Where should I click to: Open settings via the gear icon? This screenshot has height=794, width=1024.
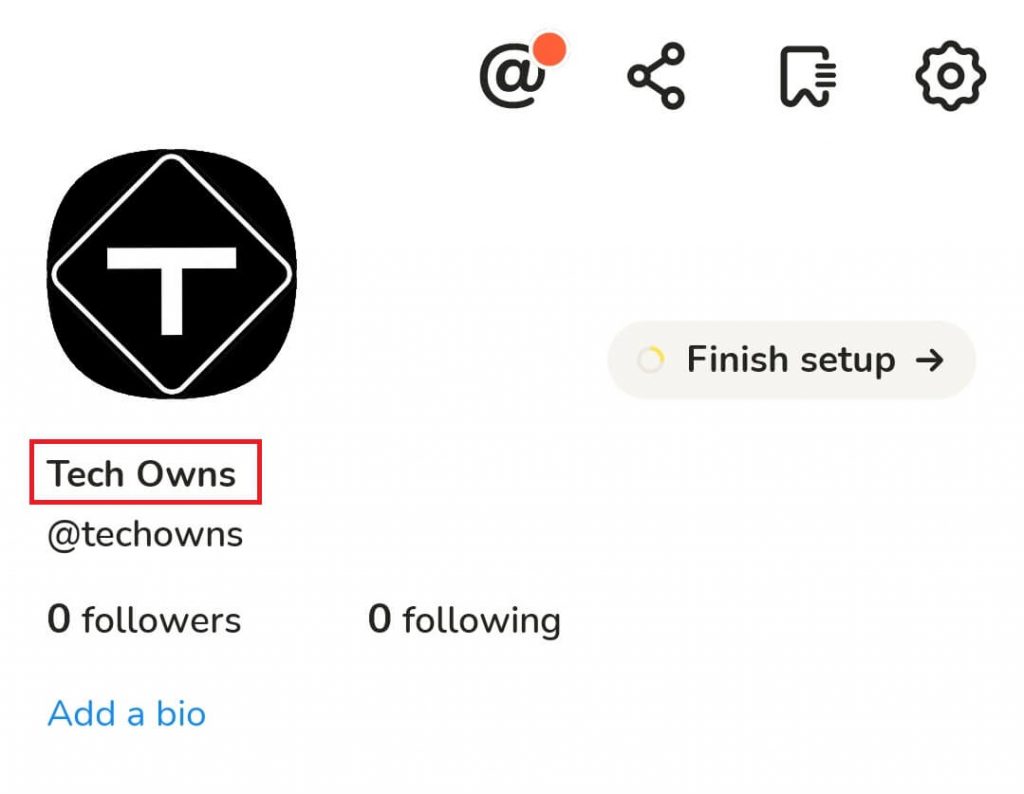pos(950,76)
